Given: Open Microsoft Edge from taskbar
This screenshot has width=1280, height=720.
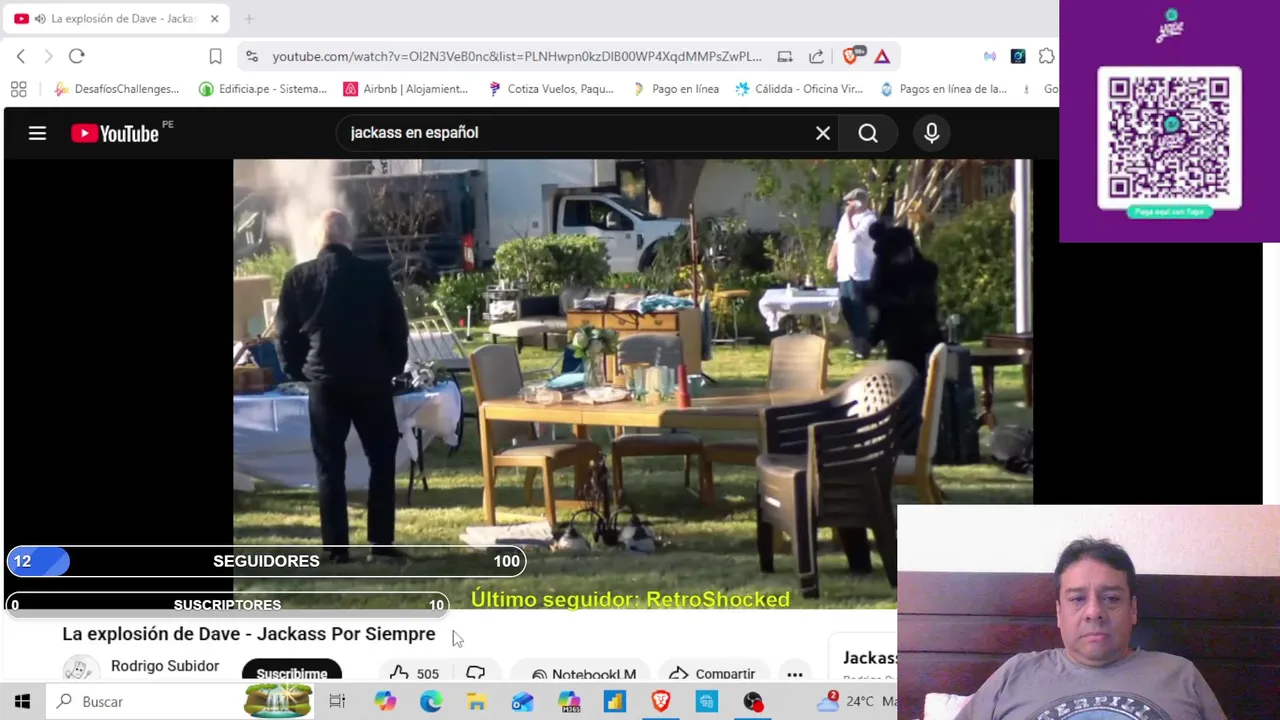Looking at the screenshot, I should pyautogui.click(x=431, y=702).
